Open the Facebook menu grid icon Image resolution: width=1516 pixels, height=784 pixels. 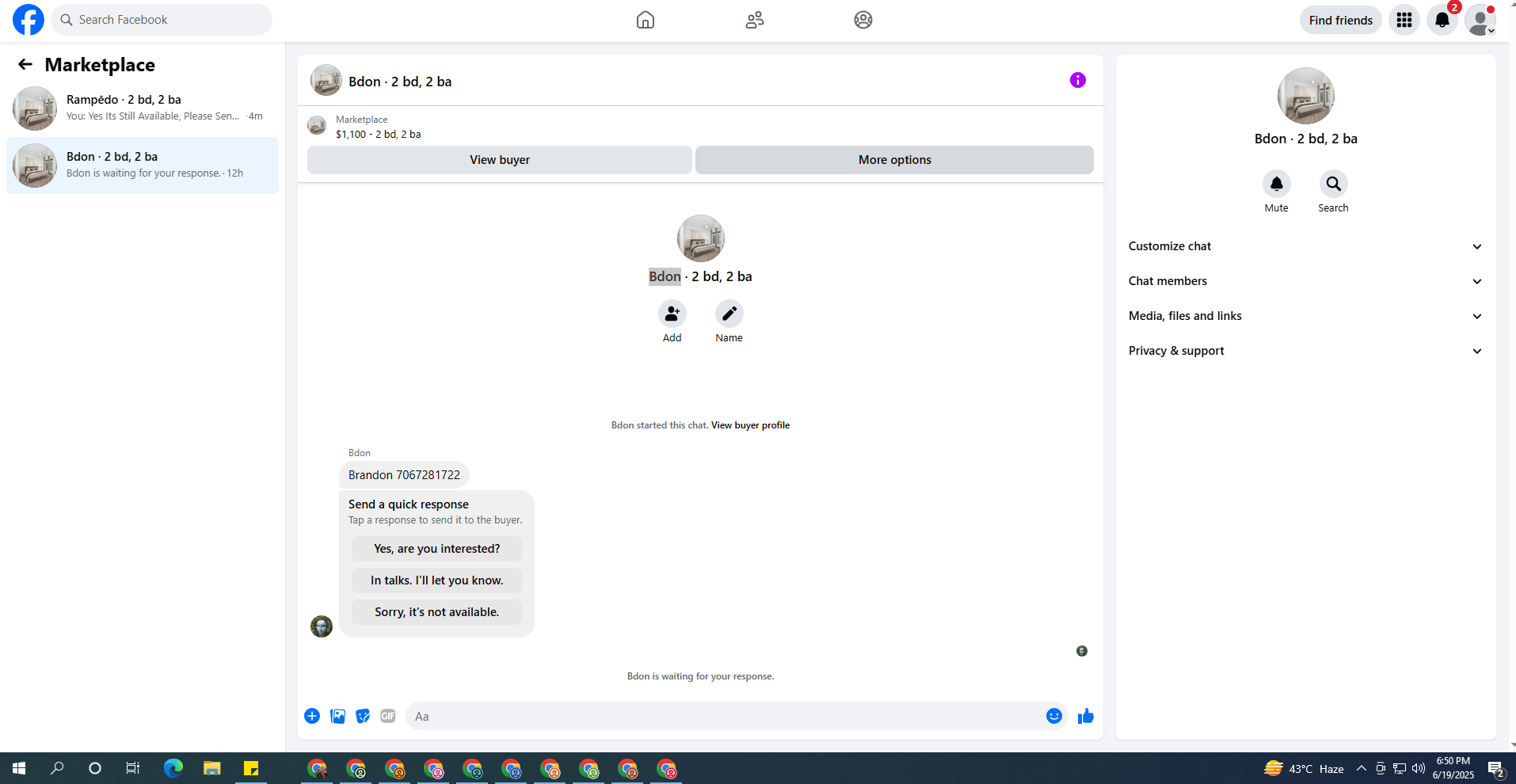pyautogui.click(x=1404, y=20)
